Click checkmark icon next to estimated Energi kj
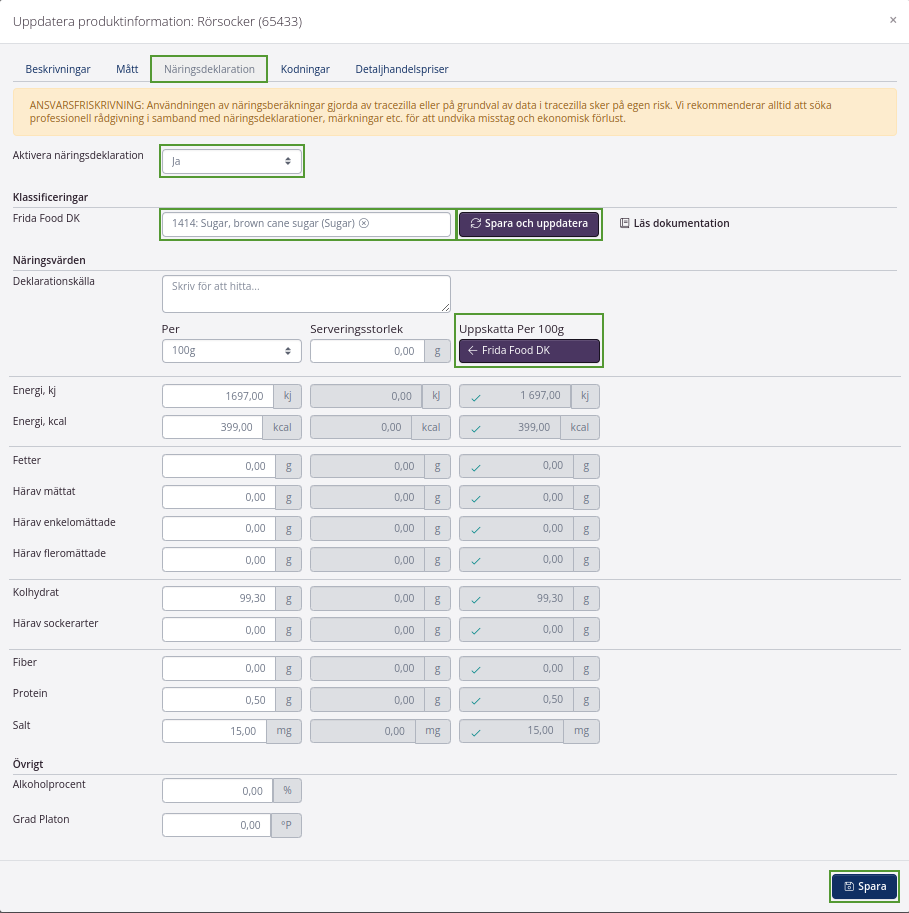This screenshot has width=909, height=913. click(x=476, y=397)
